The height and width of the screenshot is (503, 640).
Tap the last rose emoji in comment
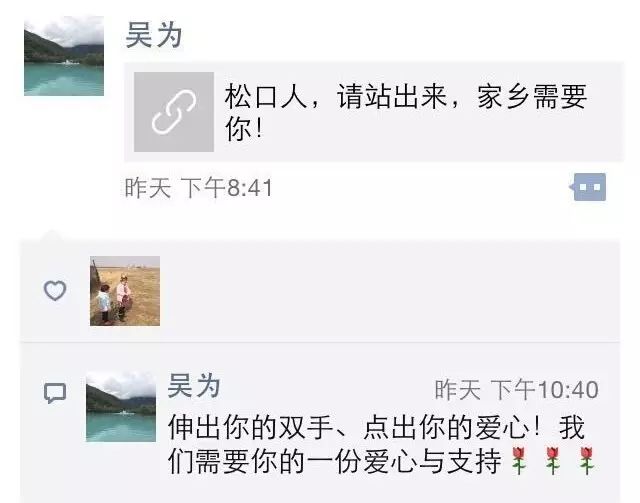[x=587, y=461]
